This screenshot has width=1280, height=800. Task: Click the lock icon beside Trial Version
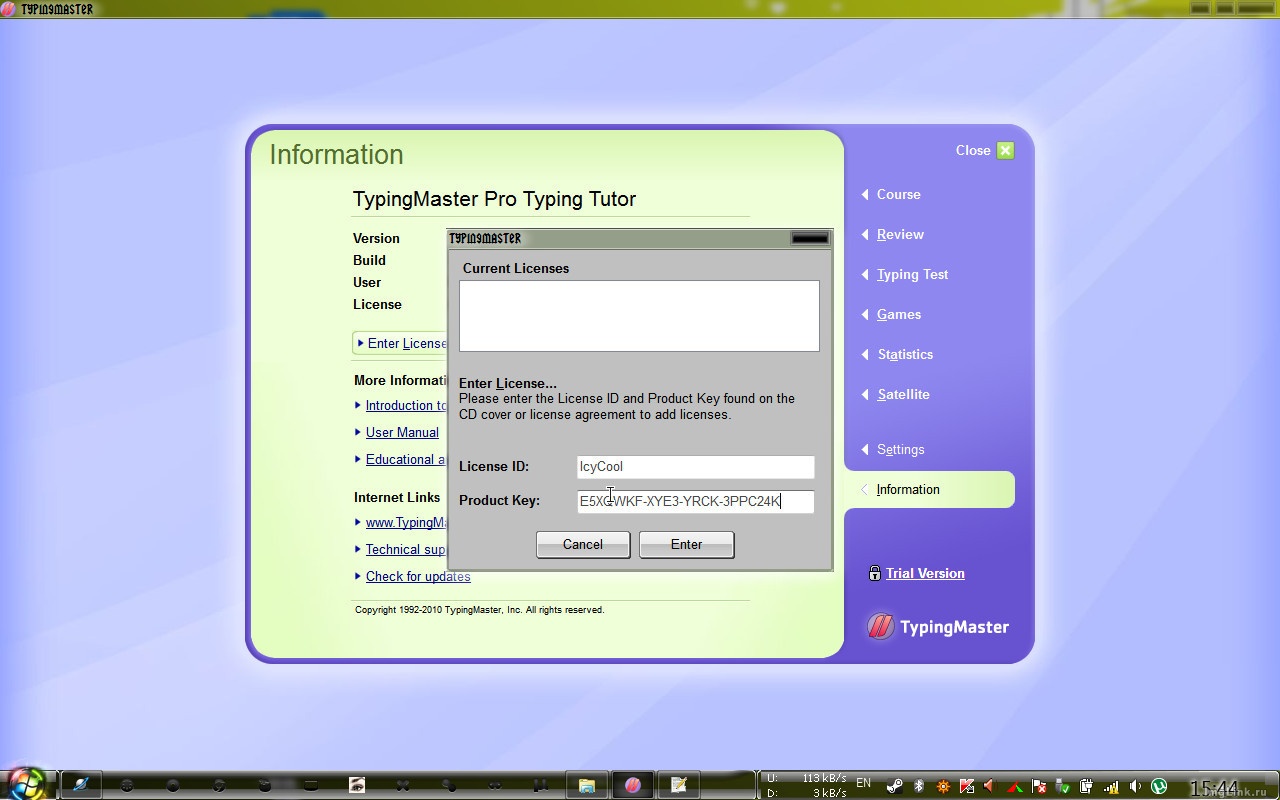click(x=875, y=573)
